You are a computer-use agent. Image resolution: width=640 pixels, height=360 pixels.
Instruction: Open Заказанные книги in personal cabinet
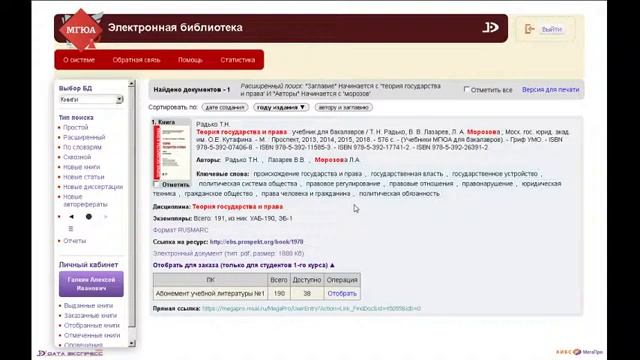(90, 316)
